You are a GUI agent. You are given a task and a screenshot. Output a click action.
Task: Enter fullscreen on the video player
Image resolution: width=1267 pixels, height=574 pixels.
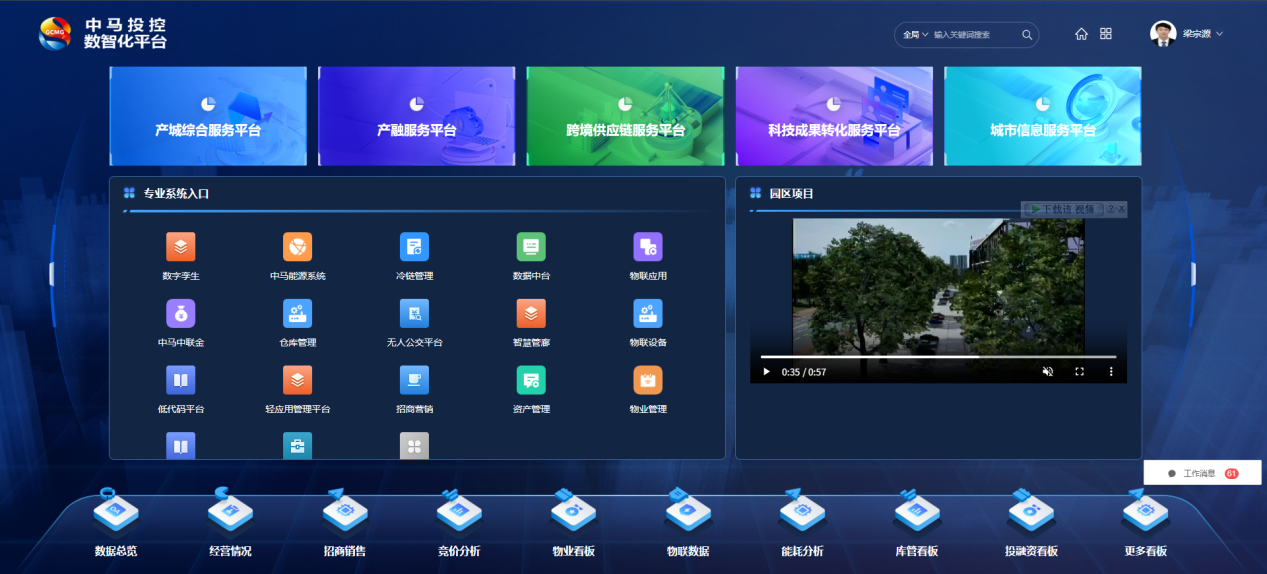click(x=1079, y=371)
